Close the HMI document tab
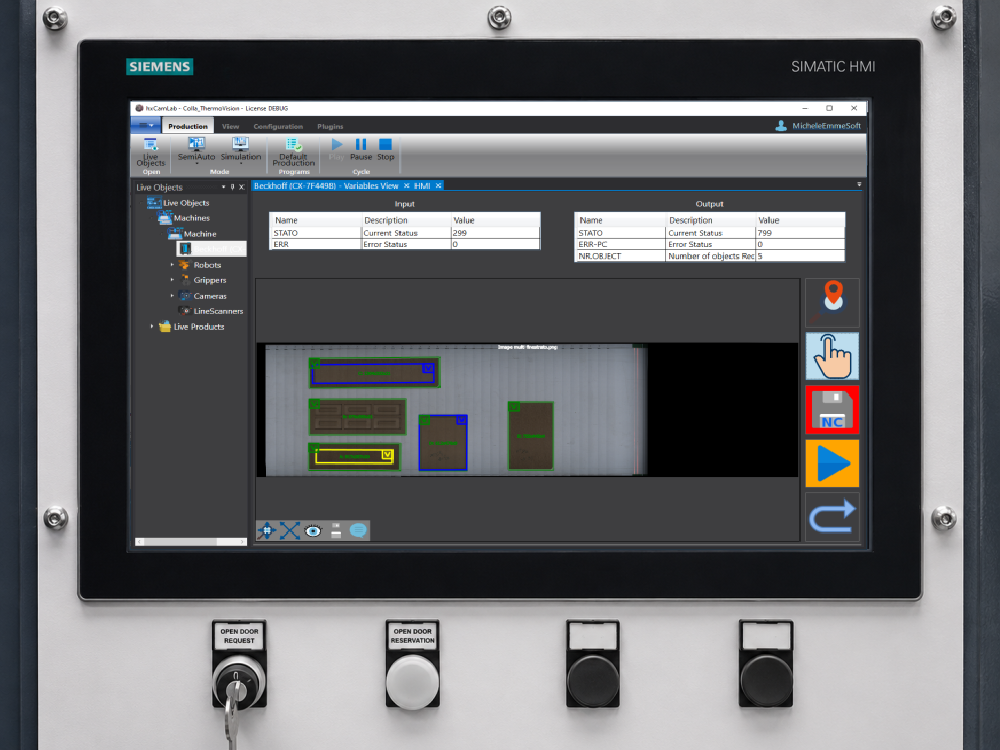Screen dimensions: 1000x750 coord(438,186)
